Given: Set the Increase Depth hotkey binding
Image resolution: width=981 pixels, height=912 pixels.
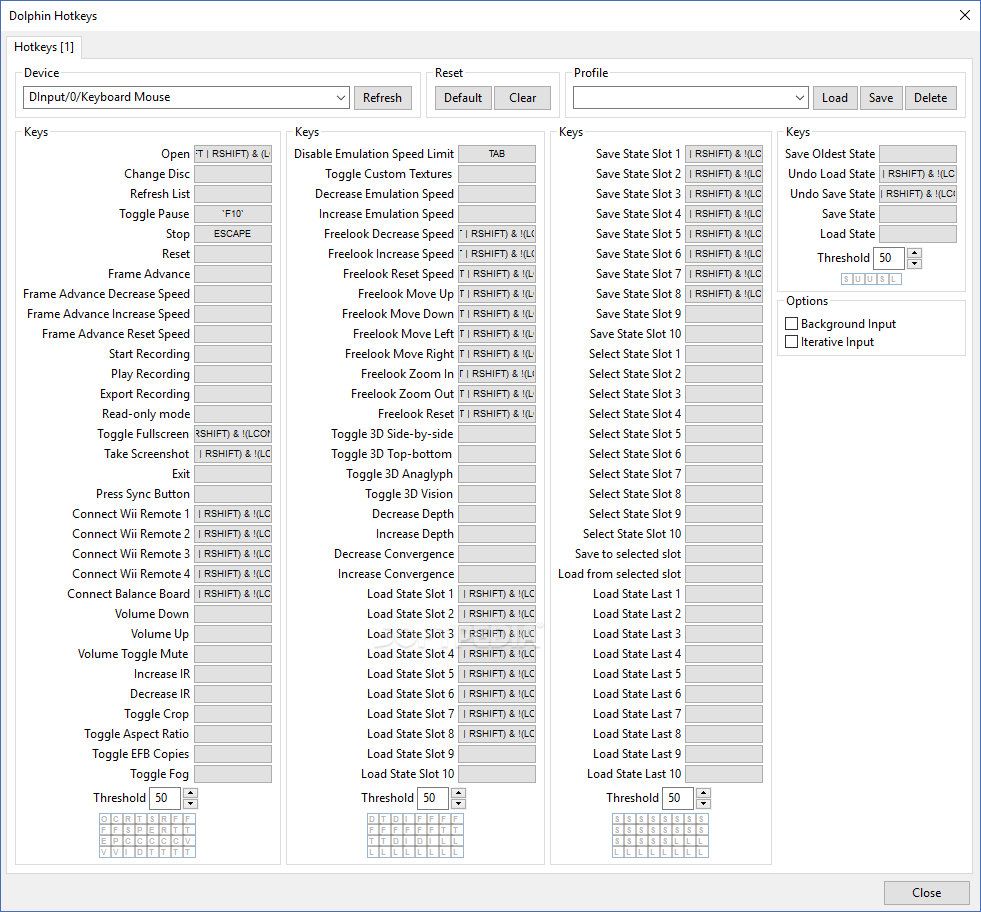Looking at the screenshot, I should pyautogui.click(x=497, y=534).
